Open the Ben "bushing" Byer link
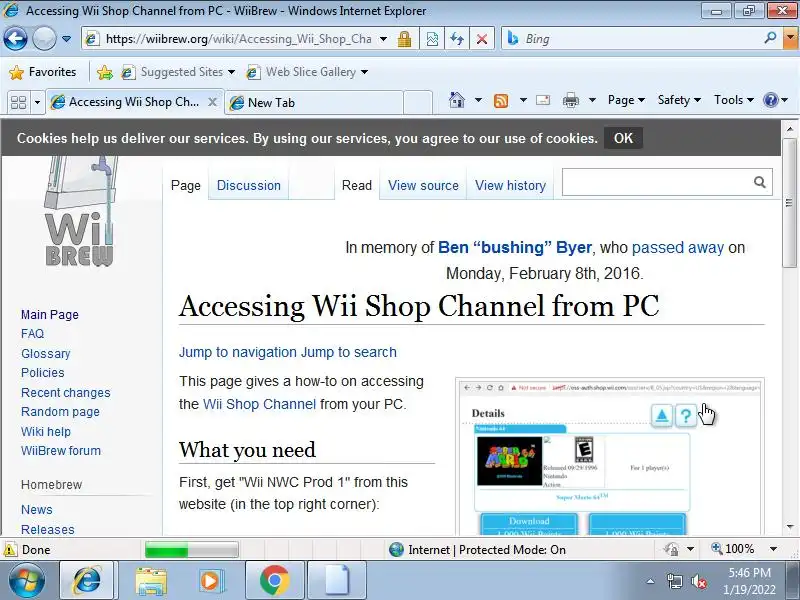The image size is (800, 600). point(515,247)
